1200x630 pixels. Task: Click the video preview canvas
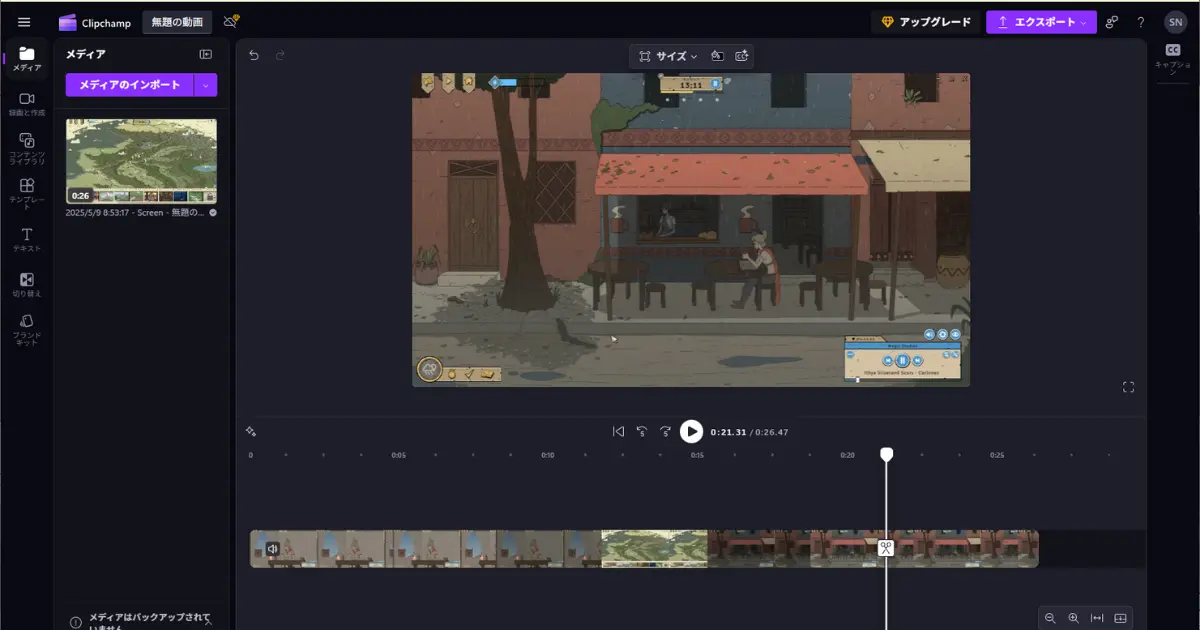[691, 230]
